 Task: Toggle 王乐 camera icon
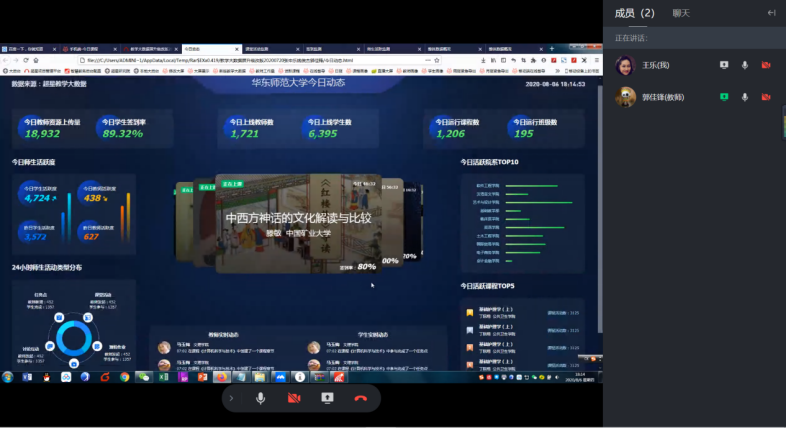(766, 65)
